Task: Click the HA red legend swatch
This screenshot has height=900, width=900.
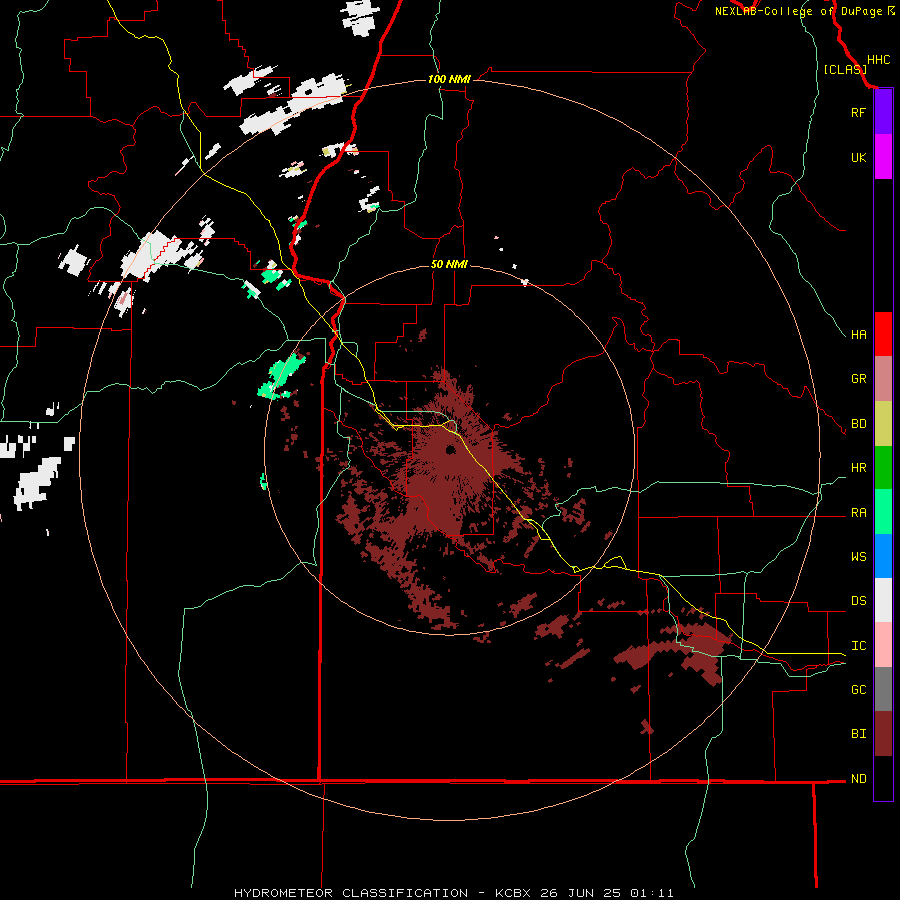Action: [883, 334]
